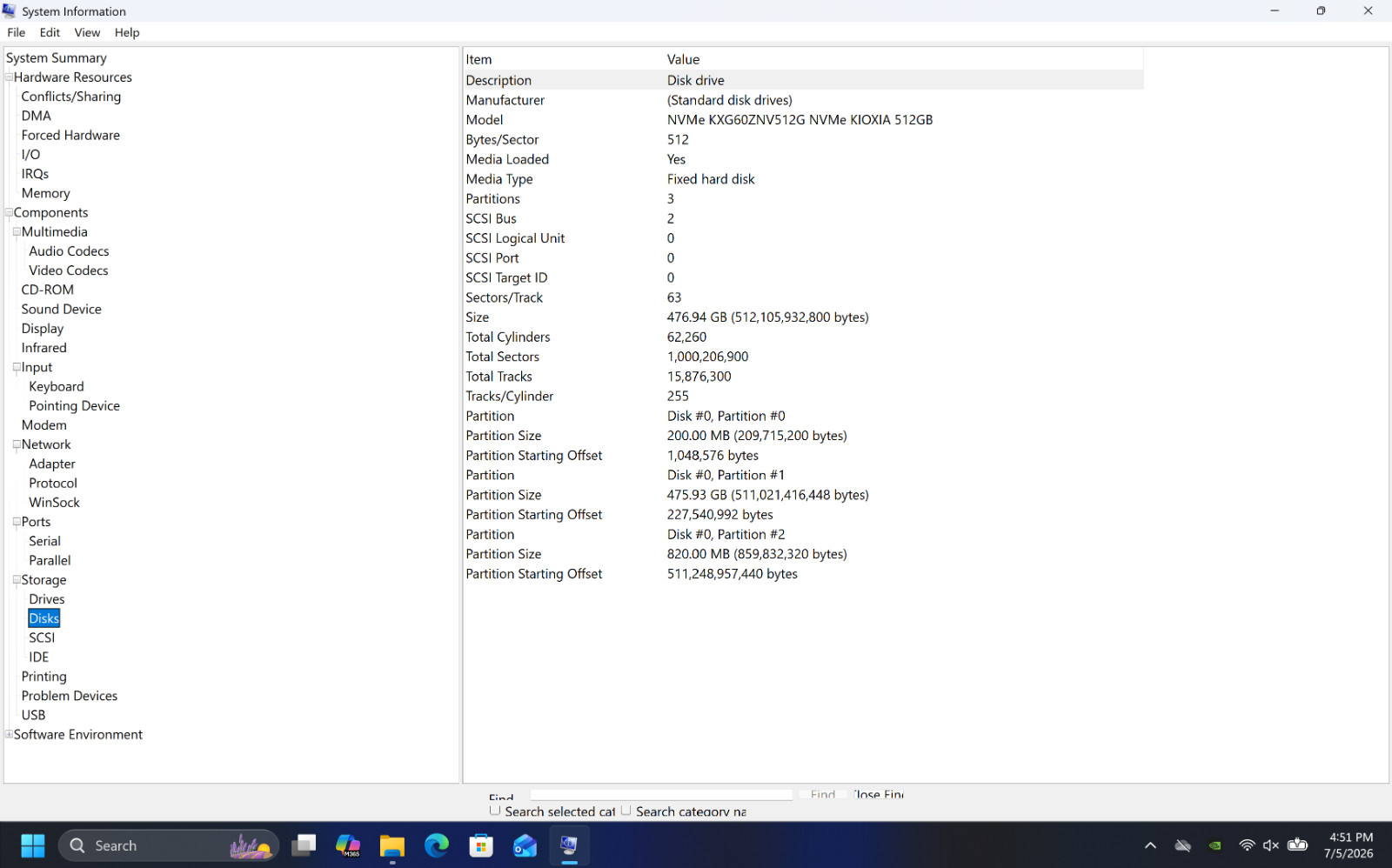This screenshot has height=868, width=1392.
Task: Select Keyboard under Input
Action: pos(57,386)
